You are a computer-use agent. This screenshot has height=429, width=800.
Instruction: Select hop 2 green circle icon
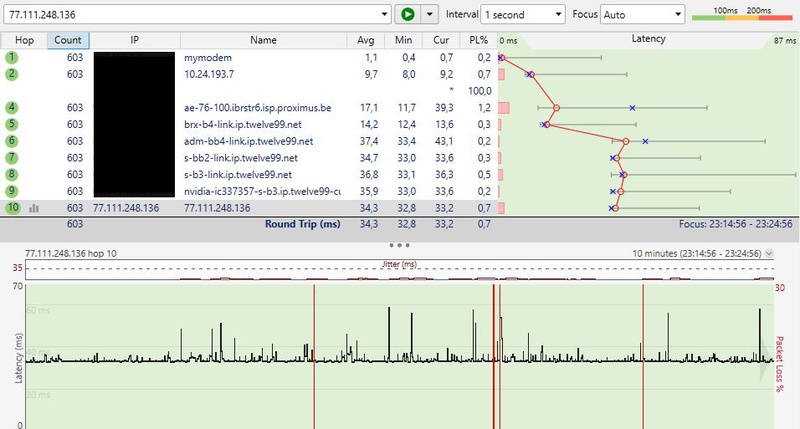(12, 74)
